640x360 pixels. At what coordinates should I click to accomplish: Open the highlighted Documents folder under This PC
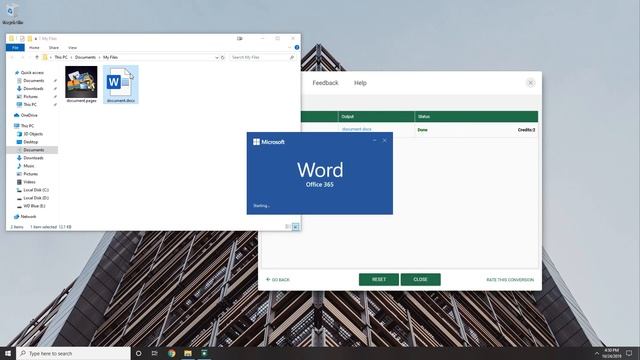pyautogui.click(x=33, y=150)
